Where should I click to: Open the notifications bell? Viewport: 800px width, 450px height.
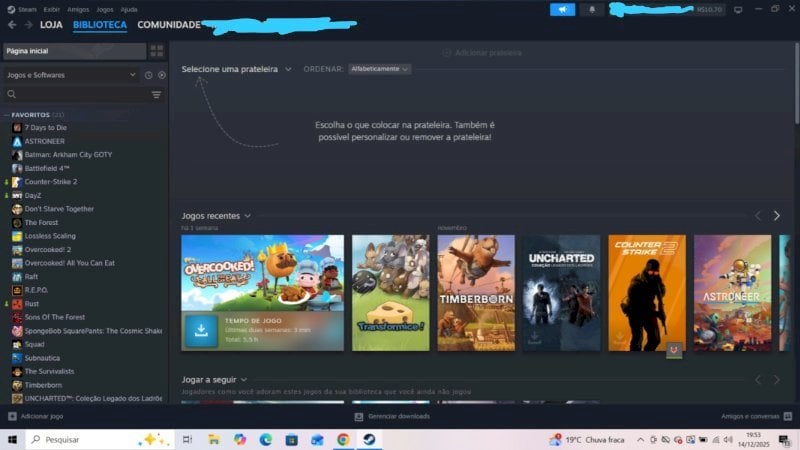(592, 10)
